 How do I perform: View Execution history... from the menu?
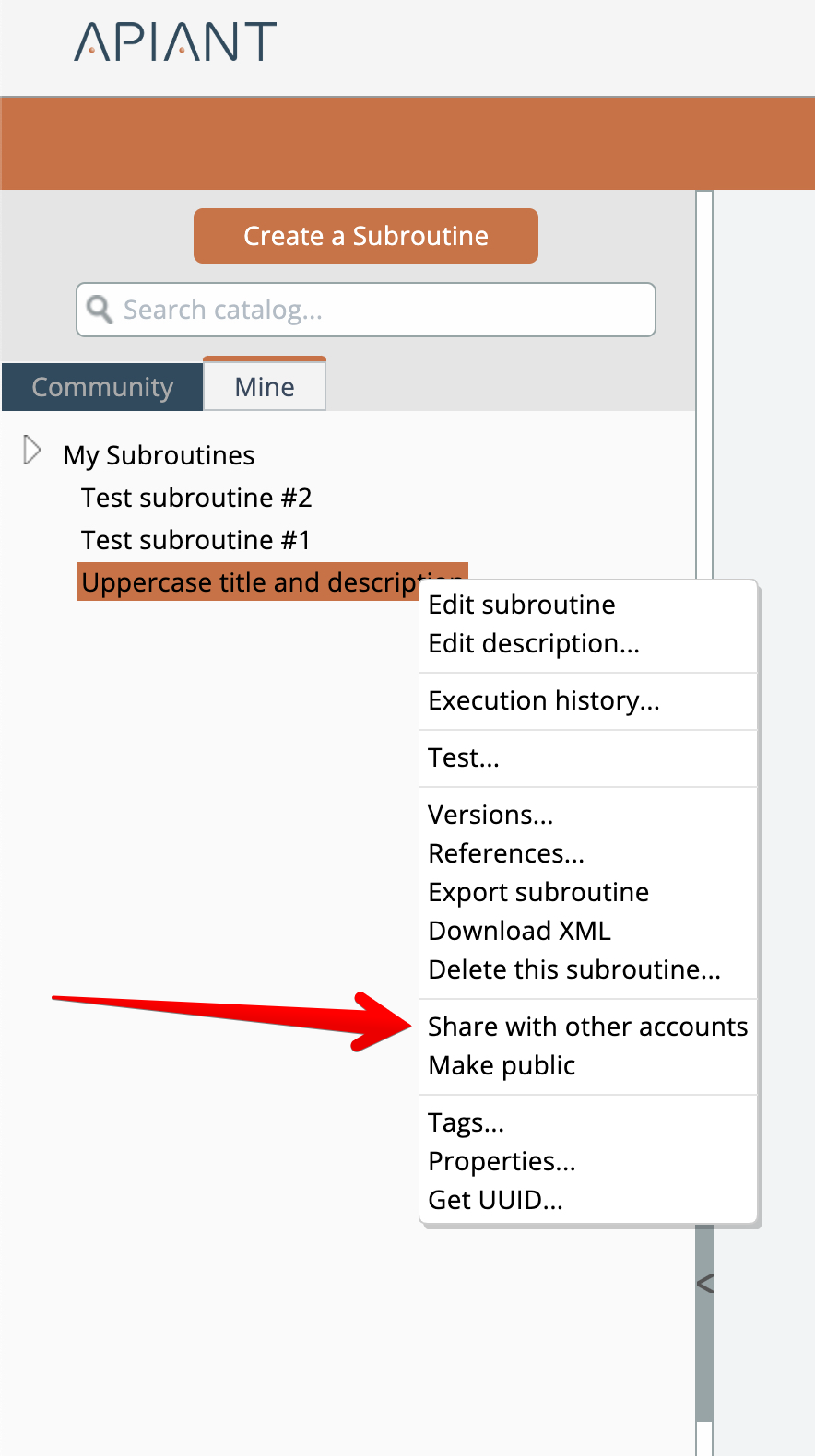point(544,700)
